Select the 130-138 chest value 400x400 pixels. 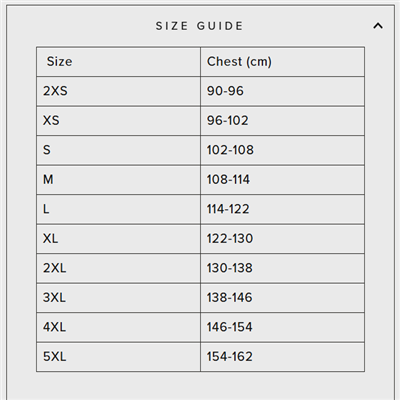229,268
